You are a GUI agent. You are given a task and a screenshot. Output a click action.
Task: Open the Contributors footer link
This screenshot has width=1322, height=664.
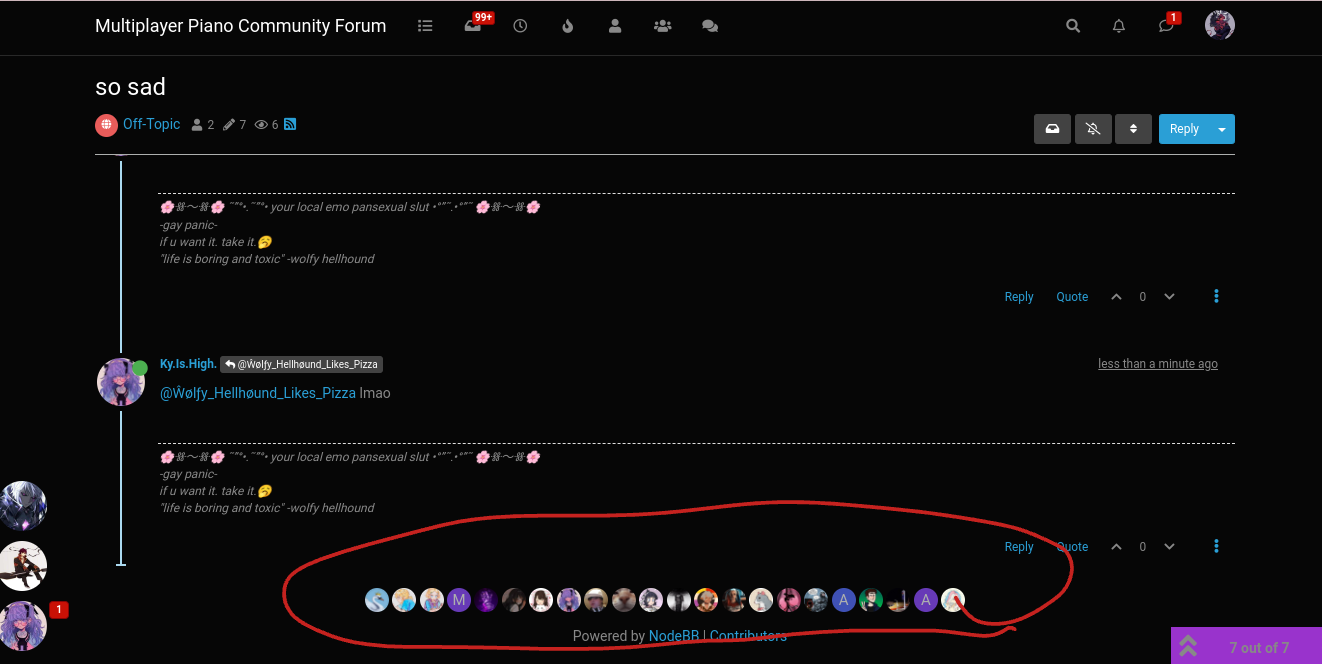(748, 636)
